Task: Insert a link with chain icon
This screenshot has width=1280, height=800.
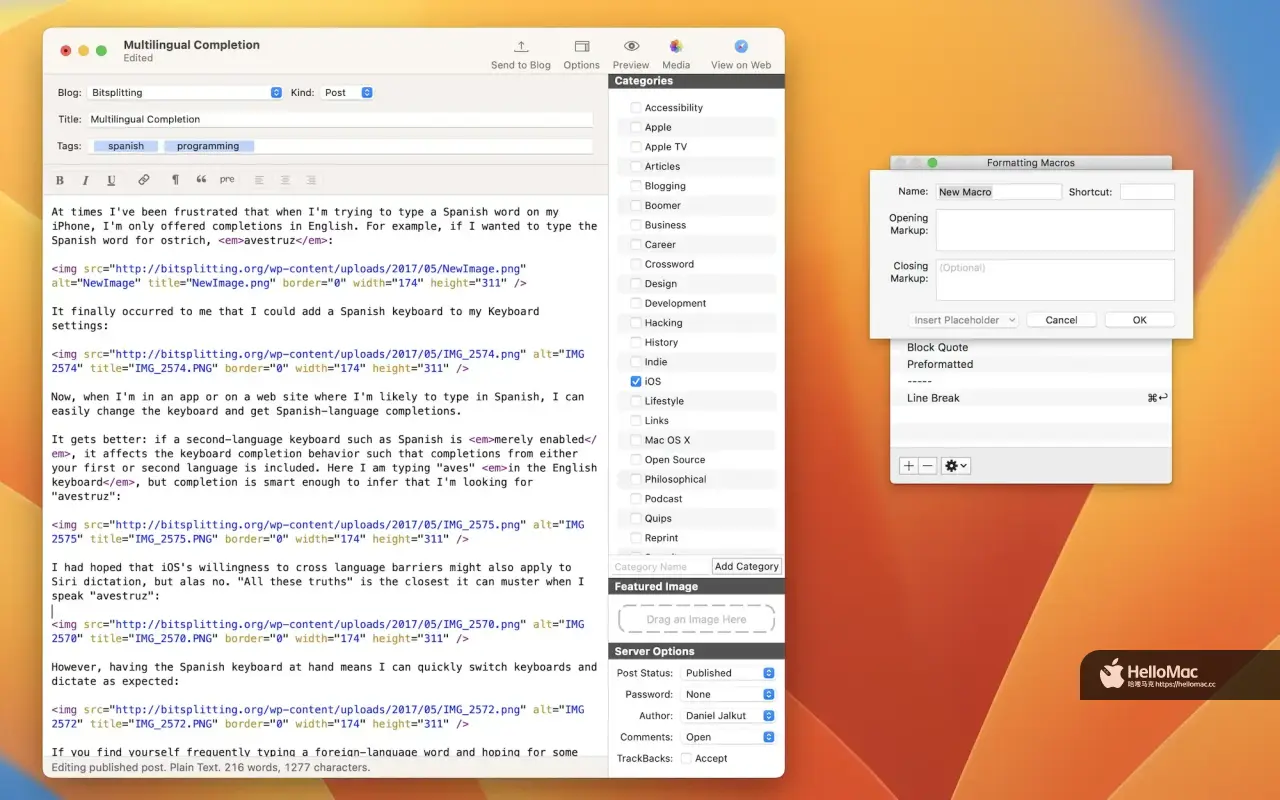Action: 144,180
